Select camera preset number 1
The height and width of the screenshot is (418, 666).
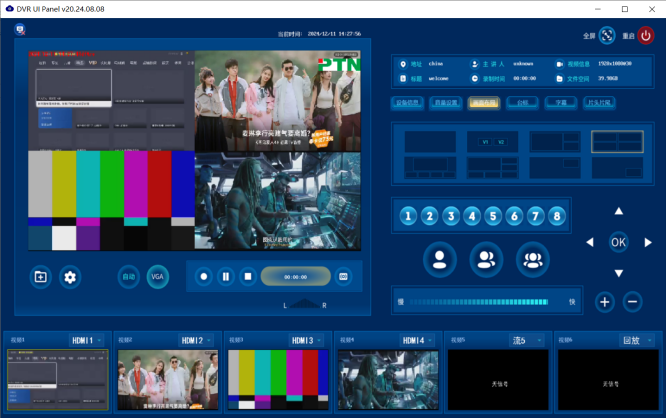click(x=408, y=216)
